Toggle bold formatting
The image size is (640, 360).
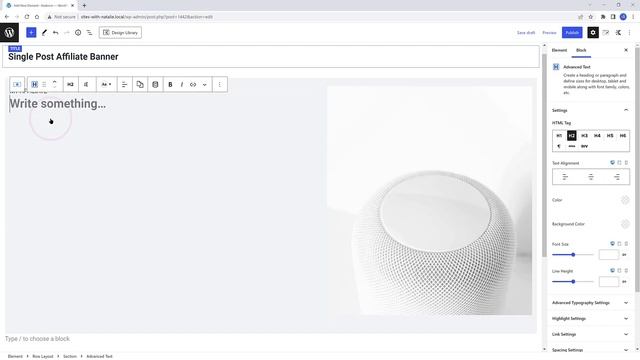(170, 84)
